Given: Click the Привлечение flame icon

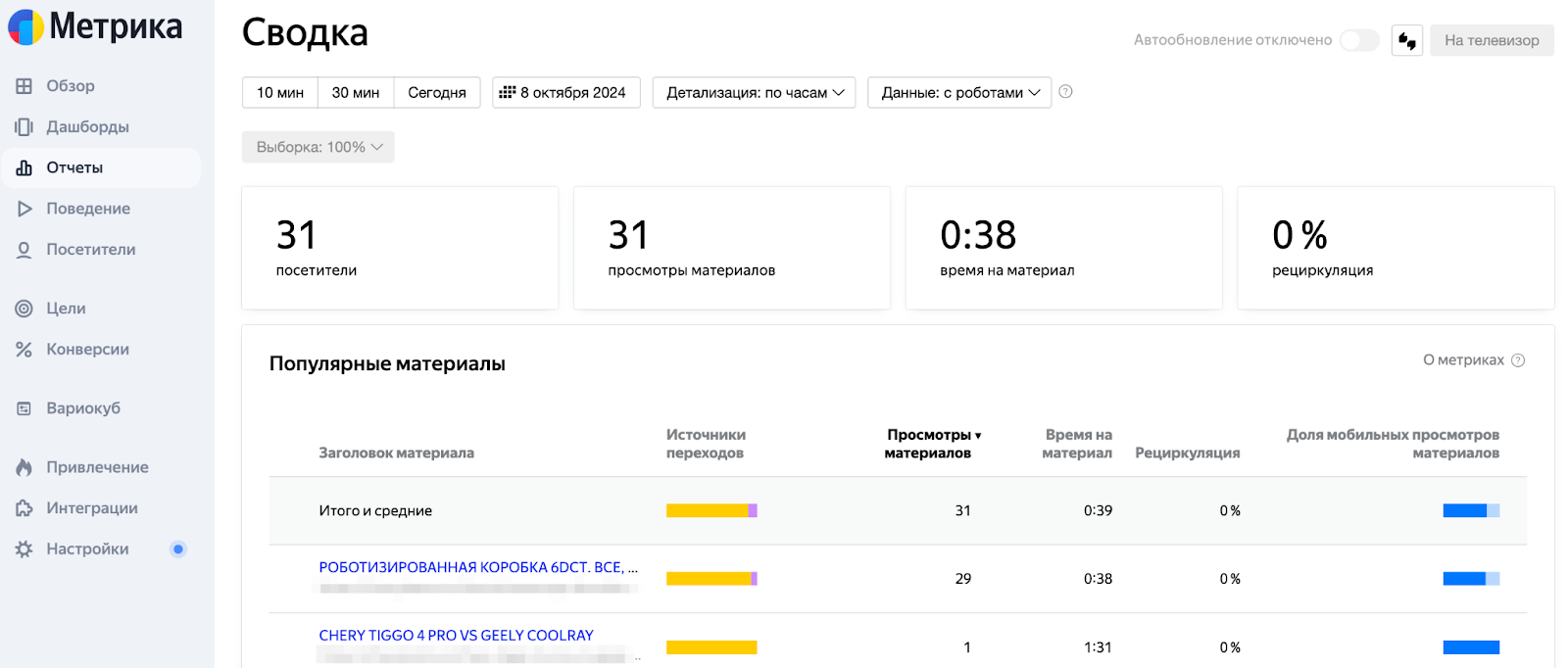Looking at the screenshot, I should (x=24, y=468).
